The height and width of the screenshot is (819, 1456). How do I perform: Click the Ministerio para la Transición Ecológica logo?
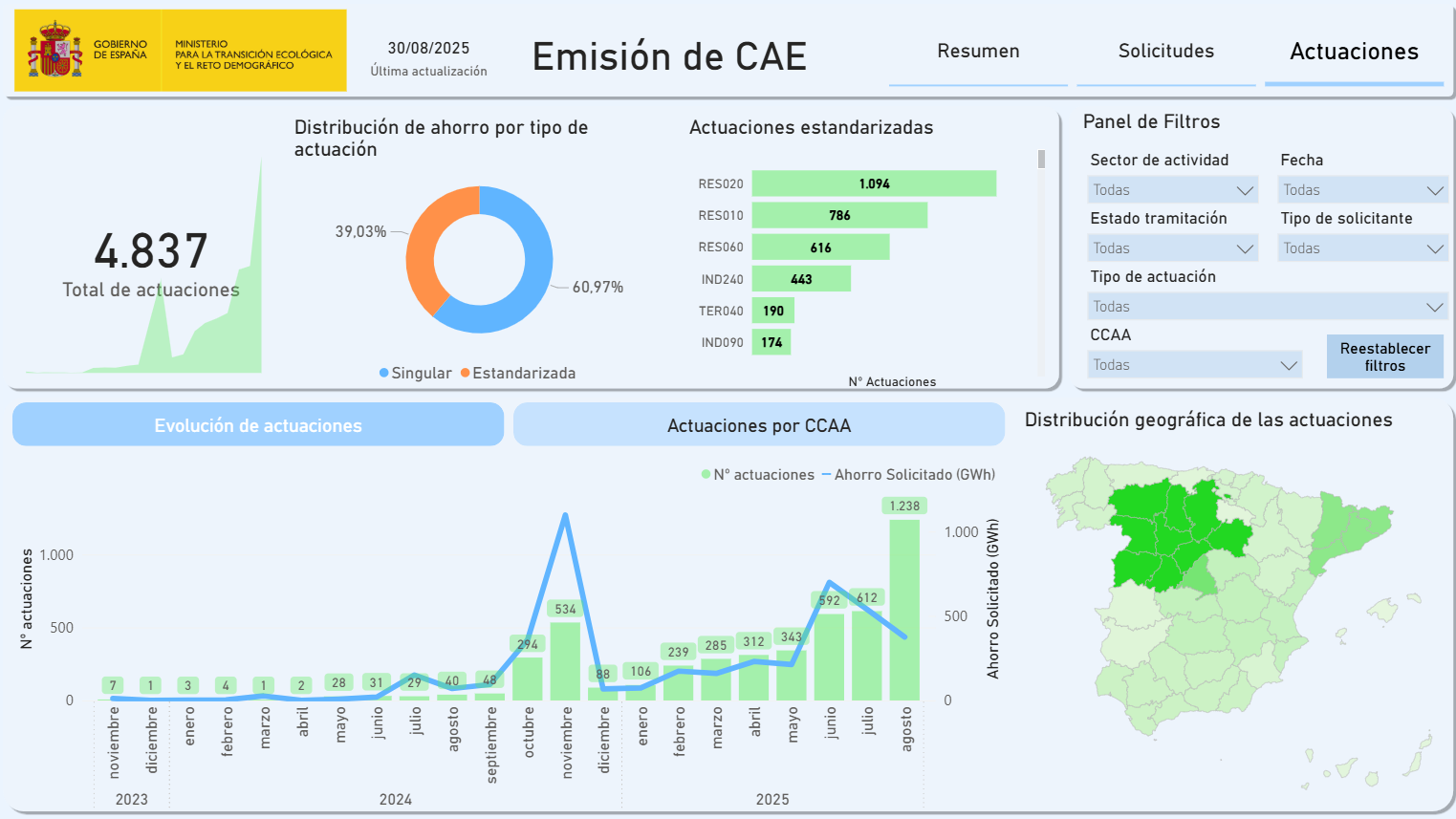[253, 54]
